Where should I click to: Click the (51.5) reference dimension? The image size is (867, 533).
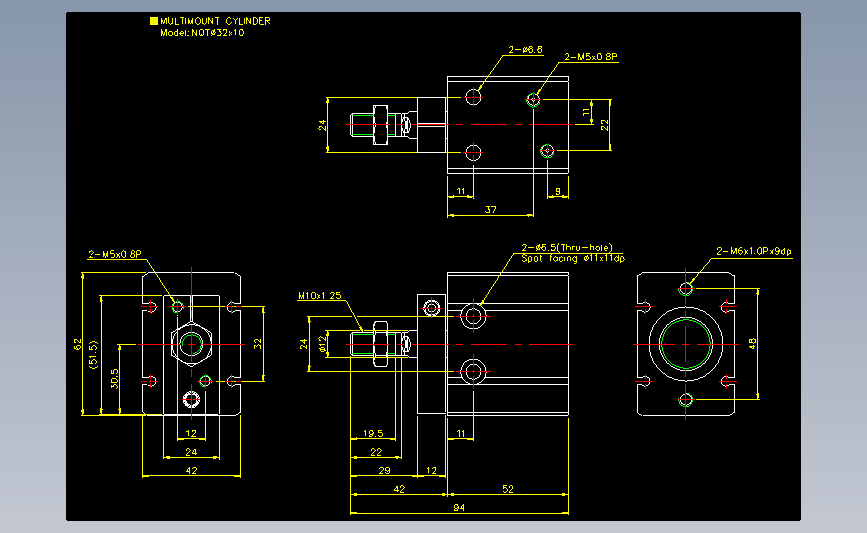93,354
